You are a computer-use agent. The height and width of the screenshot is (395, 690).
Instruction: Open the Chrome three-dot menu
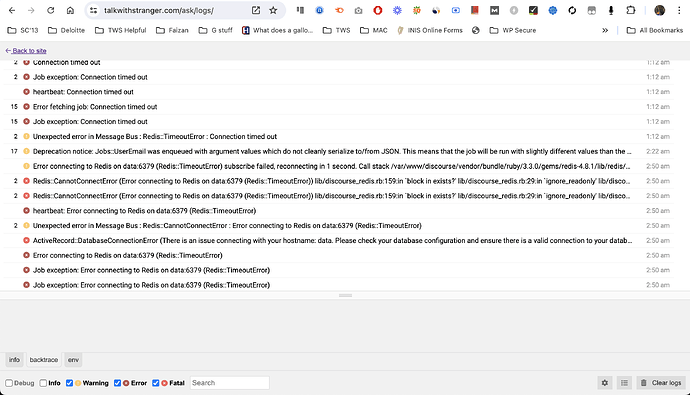tap(679, 10)
